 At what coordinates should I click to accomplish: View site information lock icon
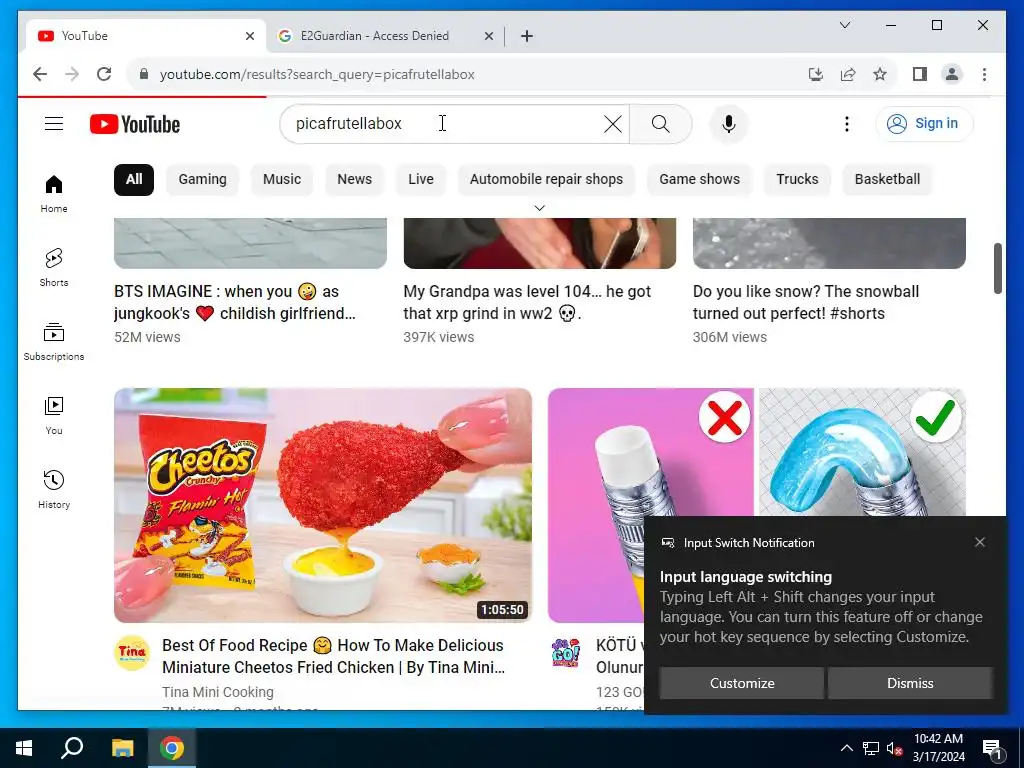pos(144,74)
